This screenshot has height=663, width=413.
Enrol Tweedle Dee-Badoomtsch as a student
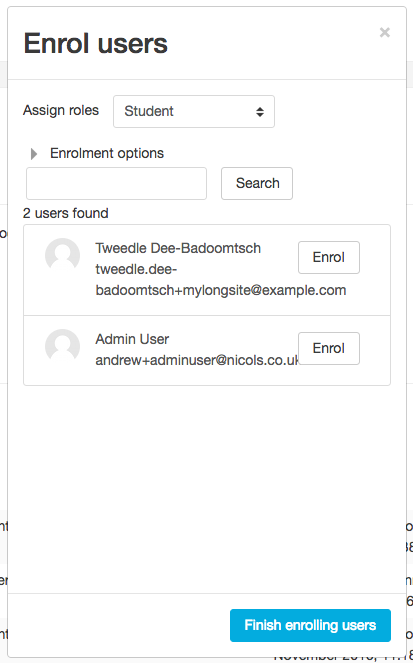329,258
